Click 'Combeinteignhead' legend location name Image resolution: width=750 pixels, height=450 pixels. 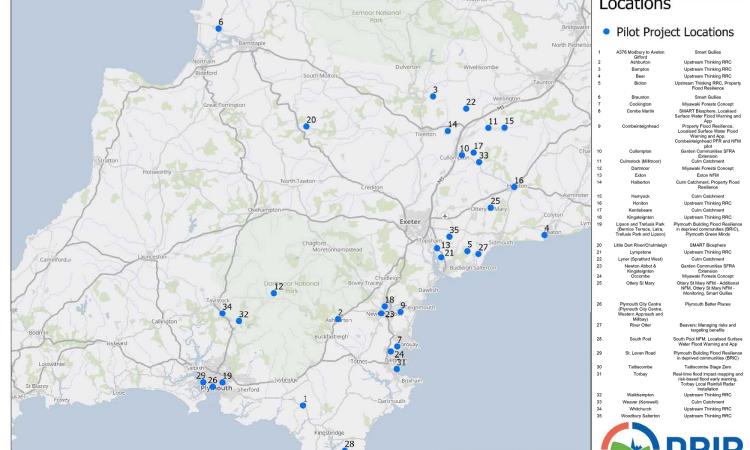point(640,126)
